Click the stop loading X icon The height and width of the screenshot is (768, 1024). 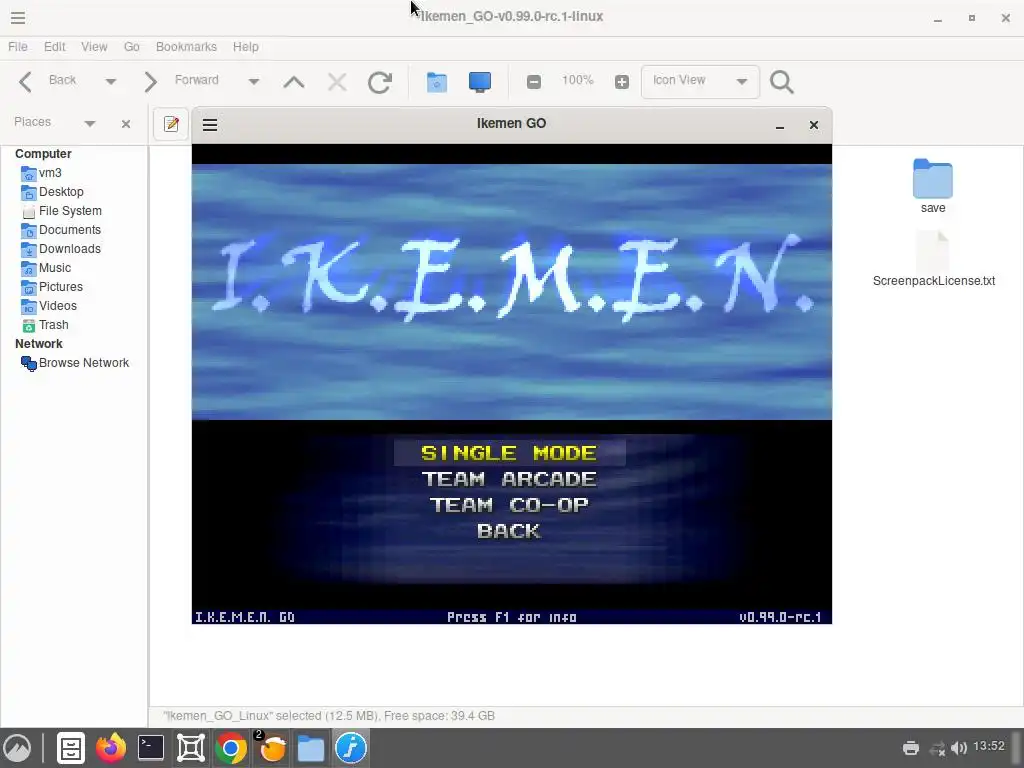pyautogui.click(x=337, y=82)
